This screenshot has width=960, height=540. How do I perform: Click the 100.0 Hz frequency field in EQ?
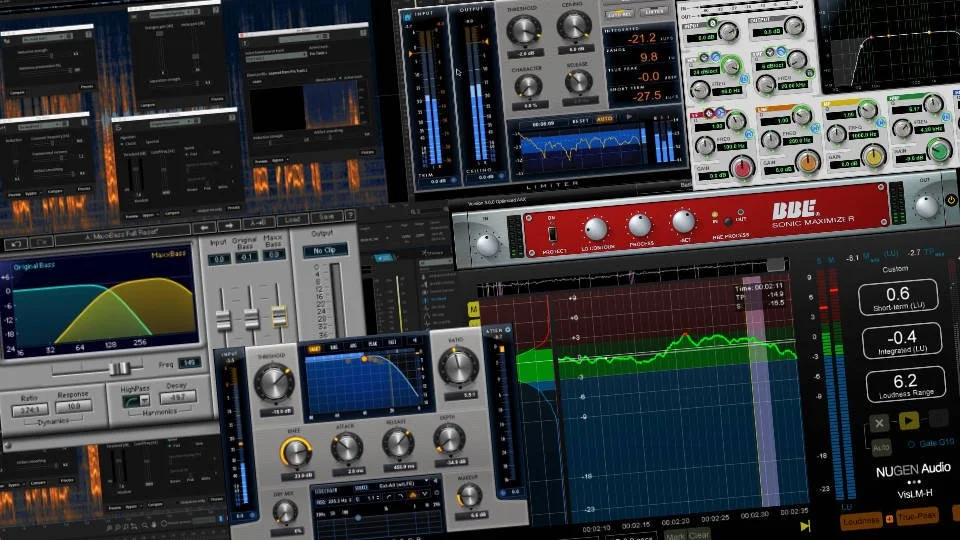point(730,147)
